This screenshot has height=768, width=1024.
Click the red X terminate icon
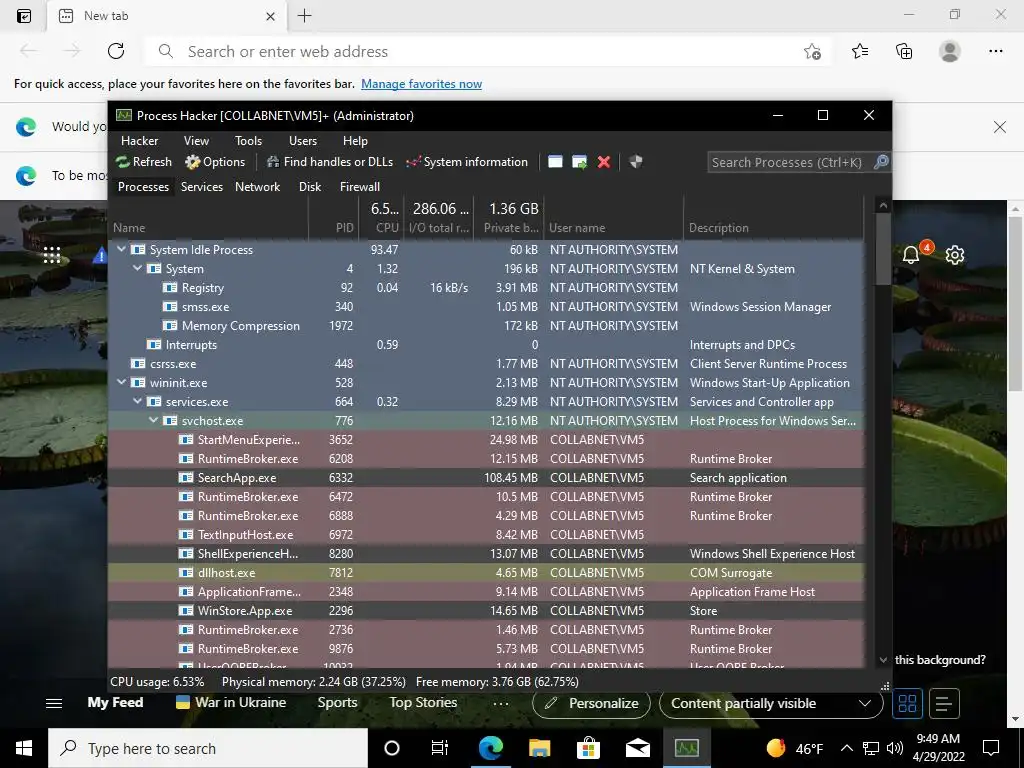604,162
